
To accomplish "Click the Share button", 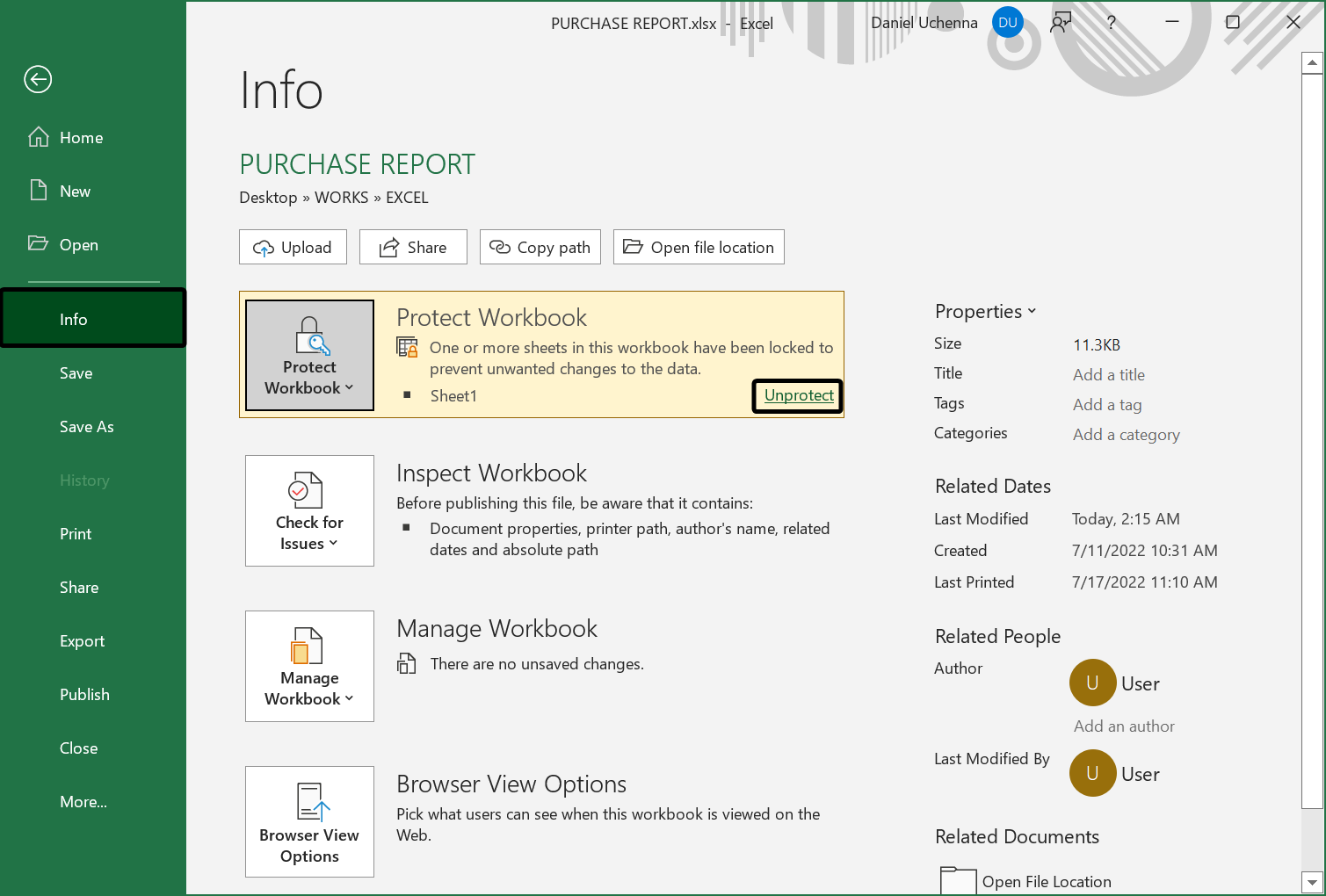I will pos(413,247).
